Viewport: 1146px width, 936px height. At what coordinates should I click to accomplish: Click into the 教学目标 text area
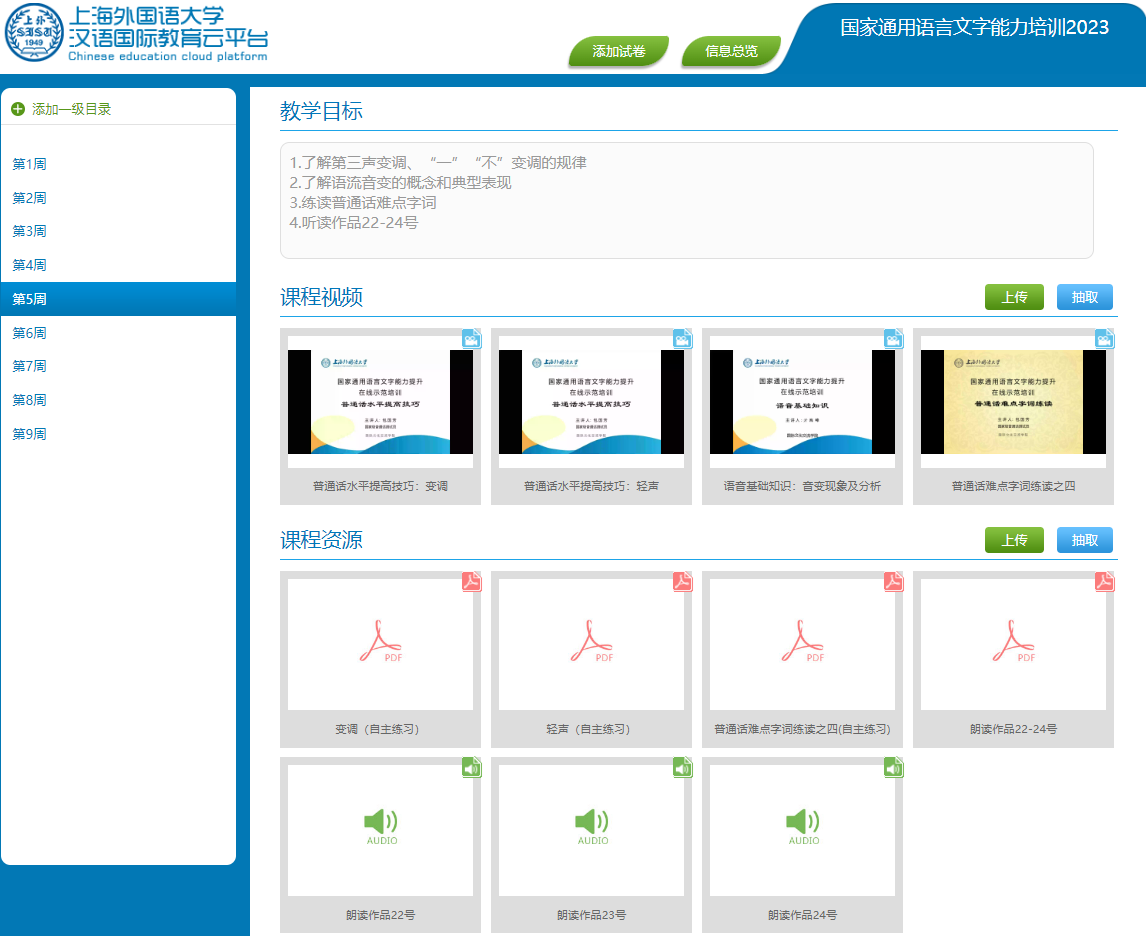pos(686,200)
